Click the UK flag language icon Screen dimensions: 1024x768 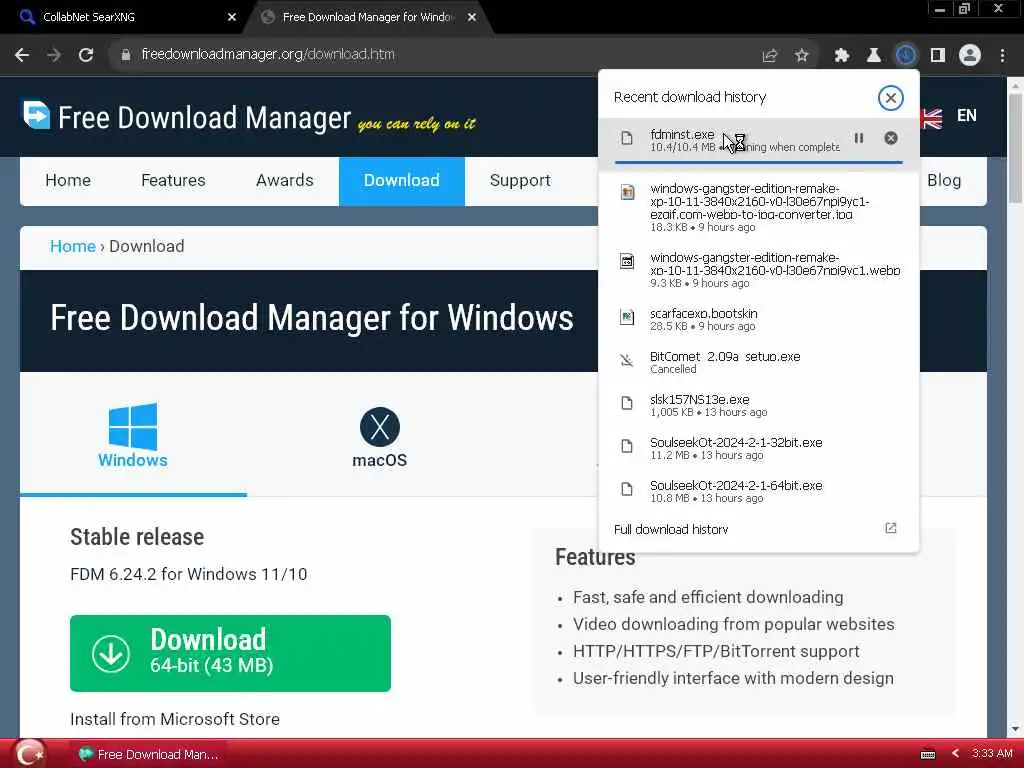pos(931,118)
